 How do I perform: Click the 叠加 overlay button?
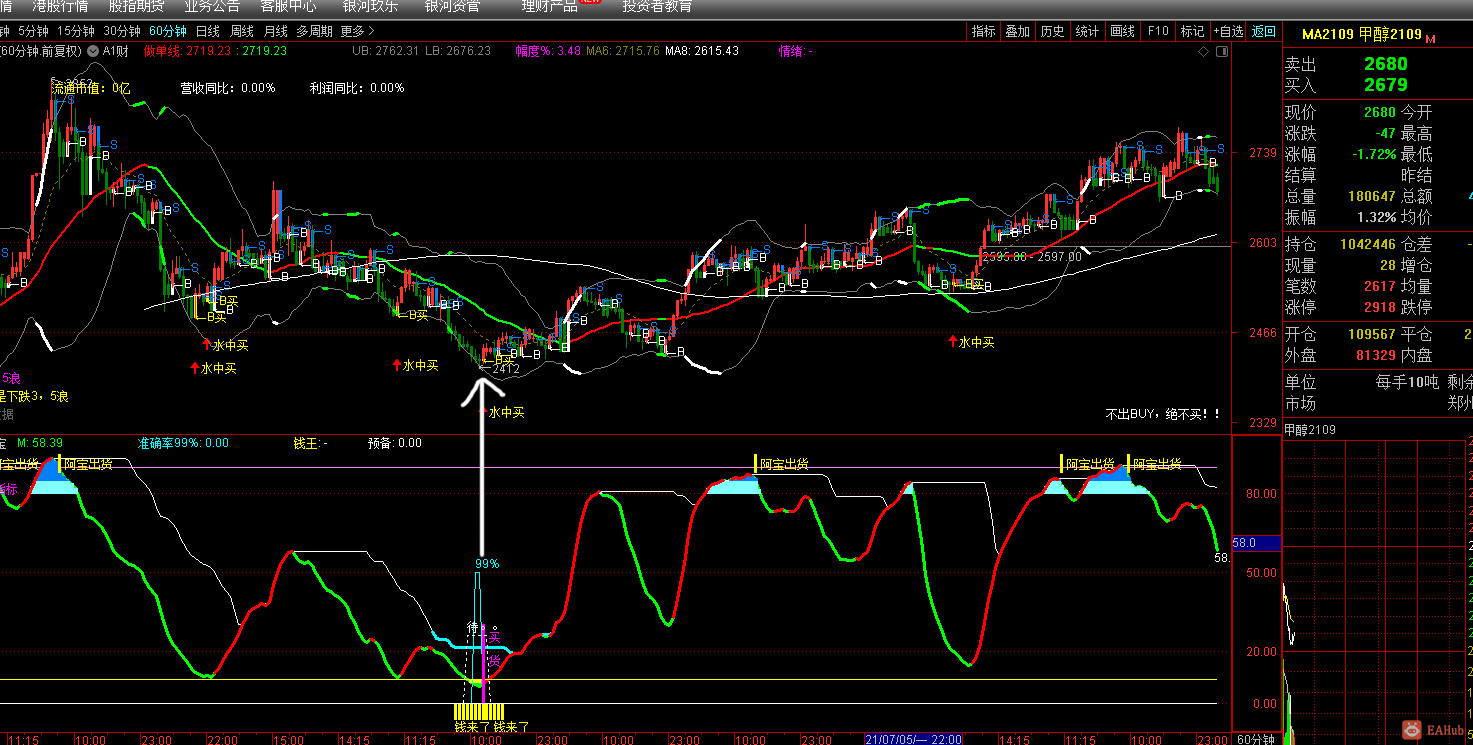point(1018,31)
